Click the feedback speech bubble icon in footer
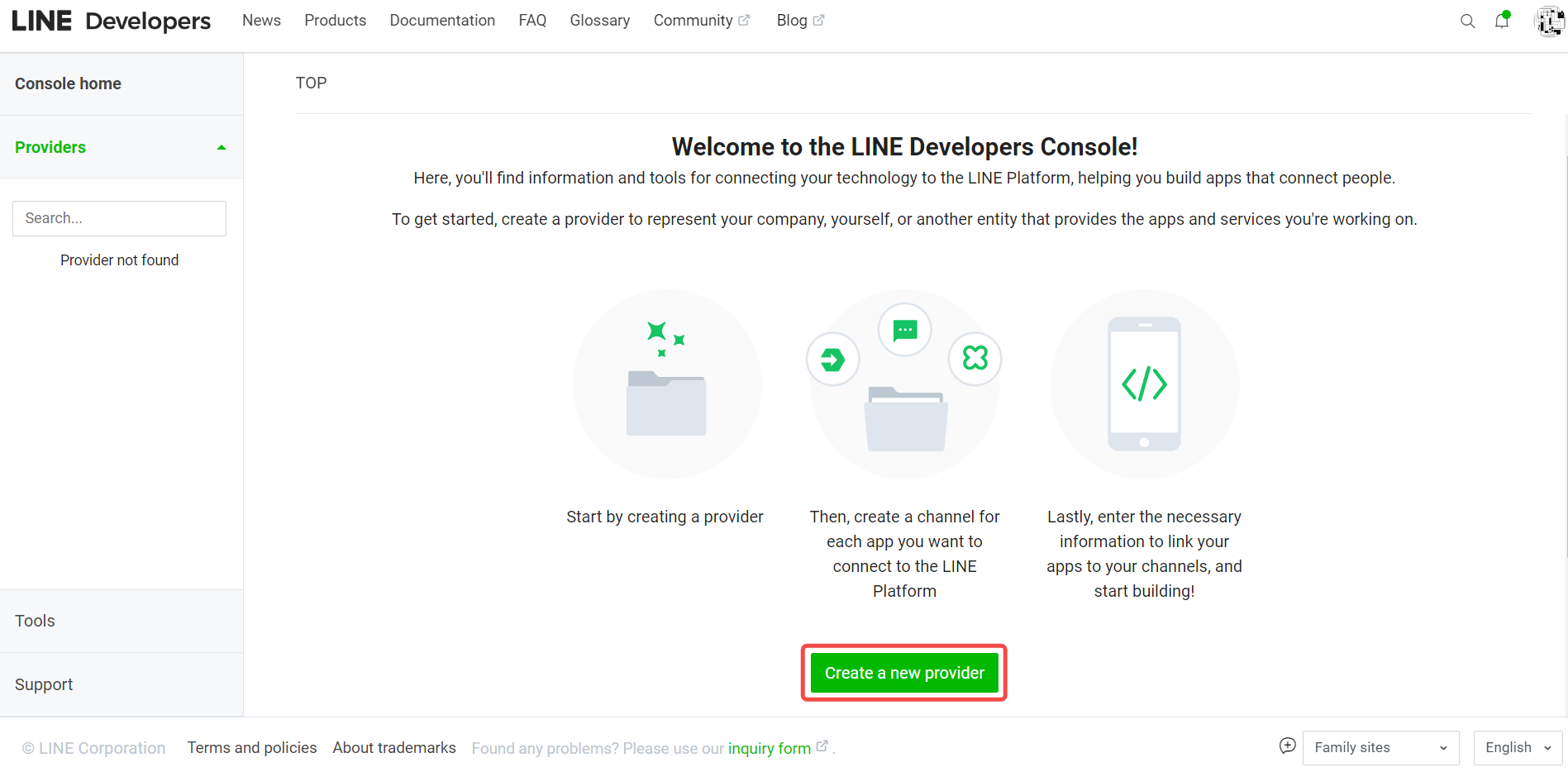The height and width of the screenshot is (772, 1568). click(1287, 746)
